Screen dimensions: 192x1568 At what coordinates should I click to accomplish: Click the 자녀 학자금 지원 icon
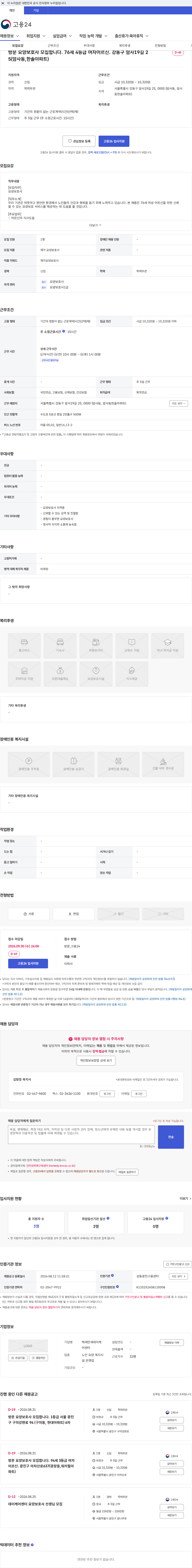(x=168, y=646)
